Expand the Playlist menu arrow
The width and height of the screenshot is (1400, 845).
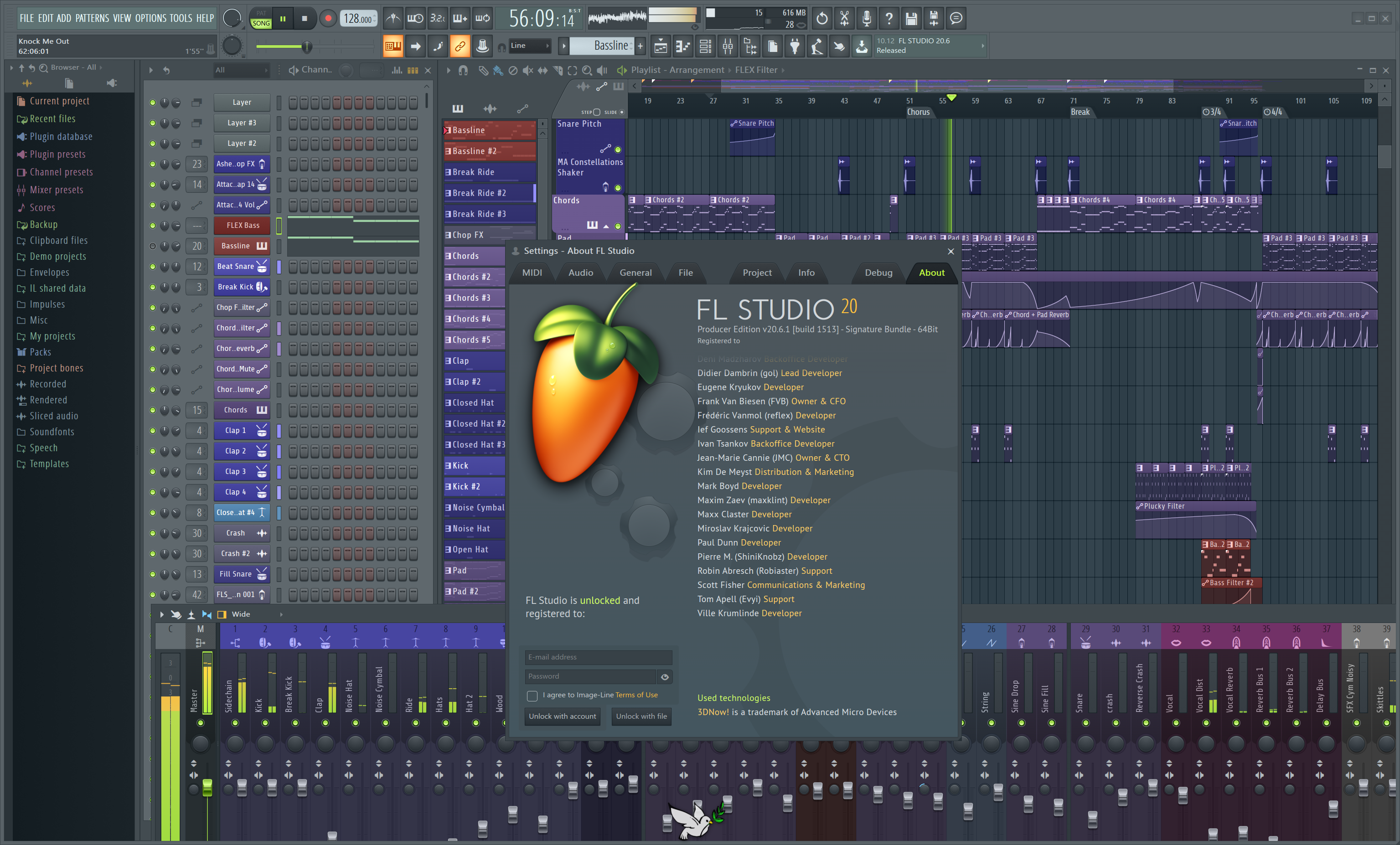click(448, 70)
